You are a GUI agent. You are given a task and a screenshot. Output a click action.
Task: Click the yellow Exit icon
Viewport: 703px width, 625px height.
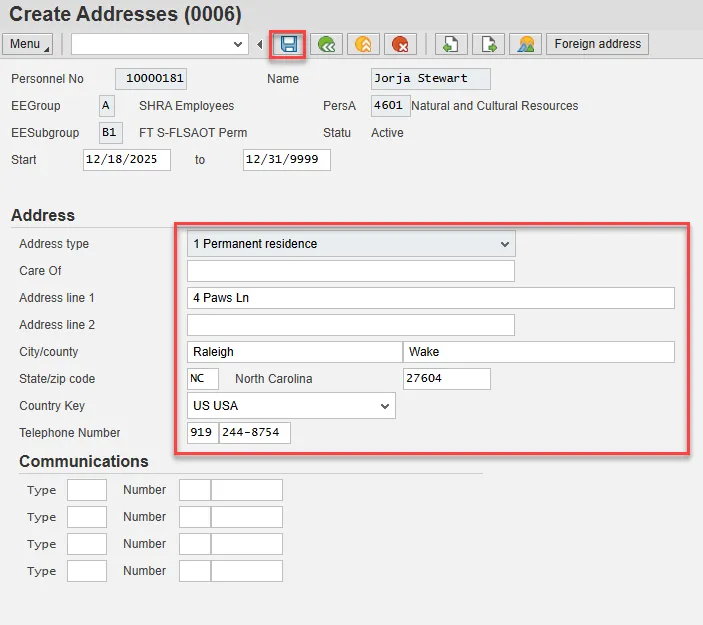point(363,44)
